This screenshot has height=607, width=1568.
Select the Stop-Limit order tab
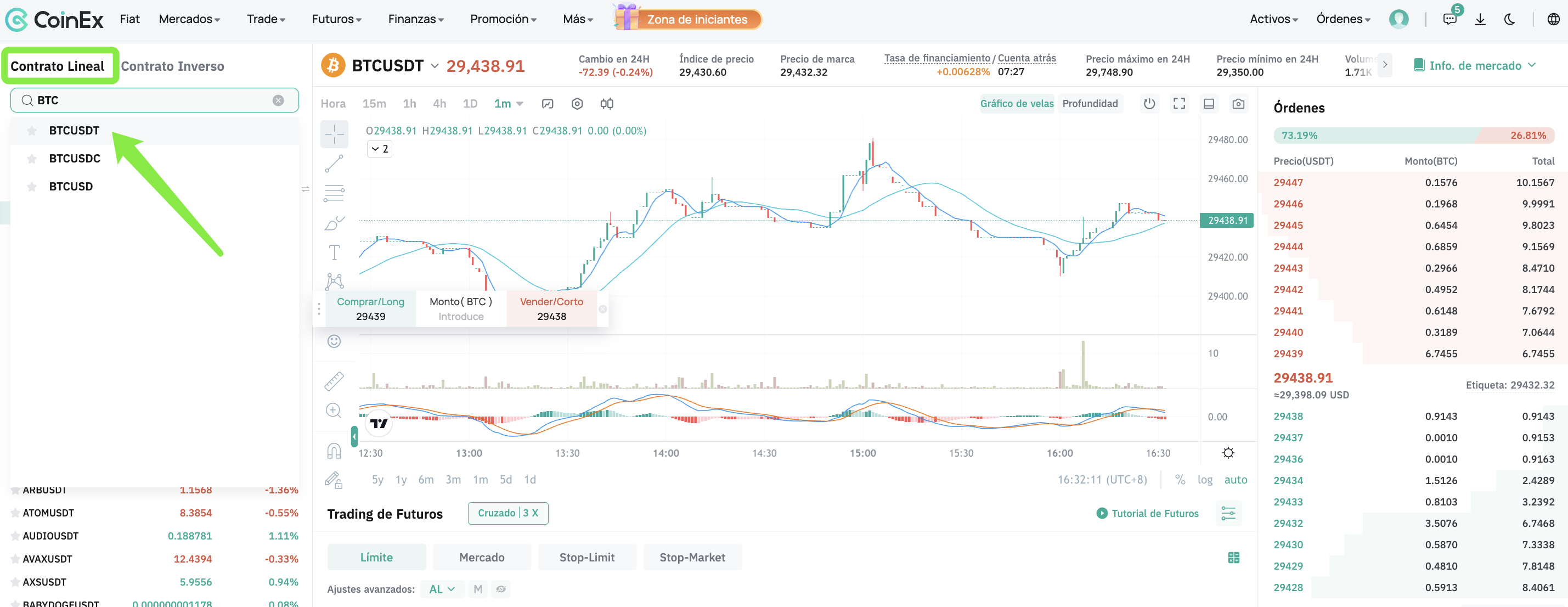pyautogui.click(x=587, y=558)
